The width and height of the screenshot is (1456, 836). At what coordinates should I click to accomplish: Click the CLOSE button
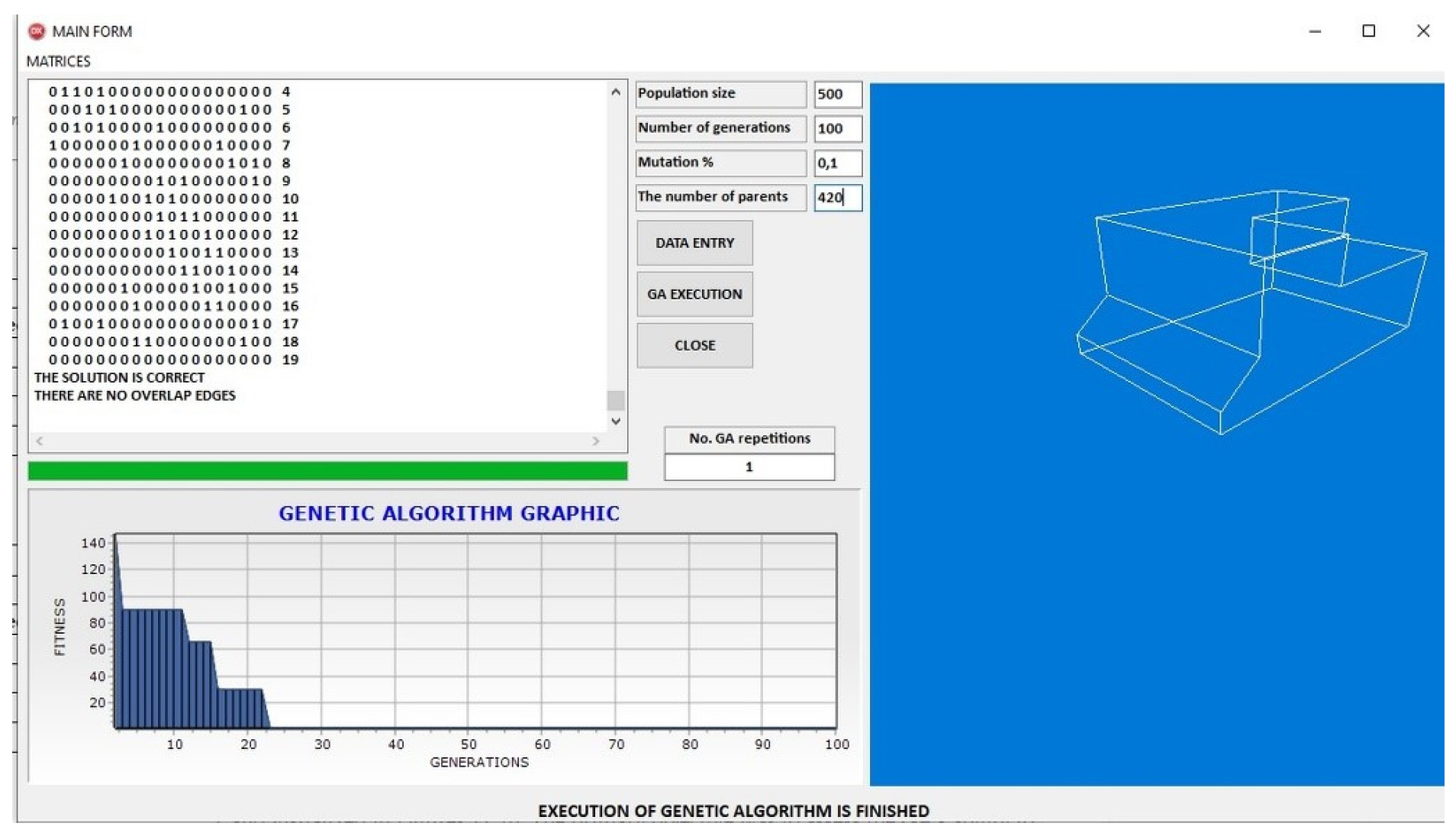pos(694,345)
